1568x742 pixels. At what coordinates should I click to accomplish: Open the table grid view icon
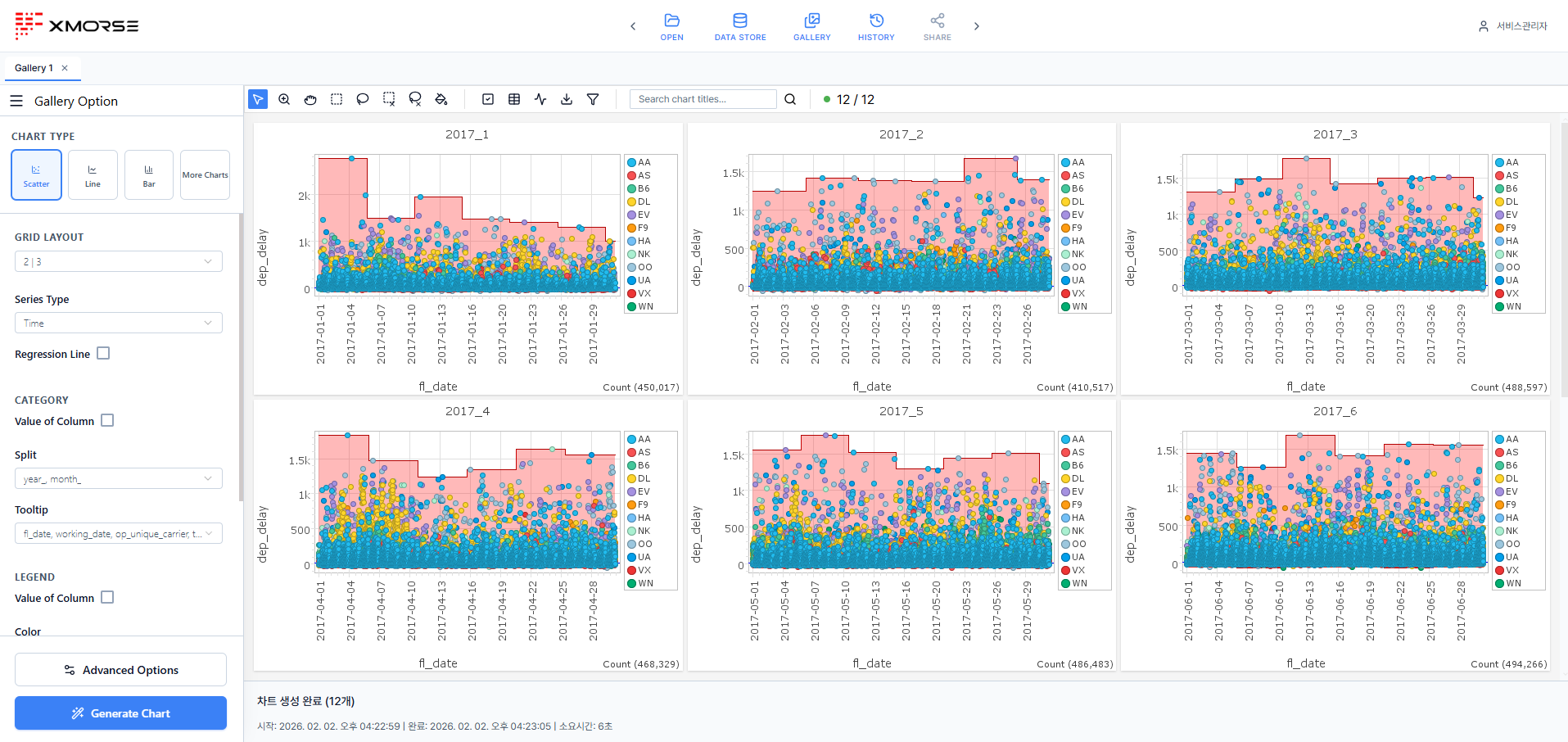514,99
